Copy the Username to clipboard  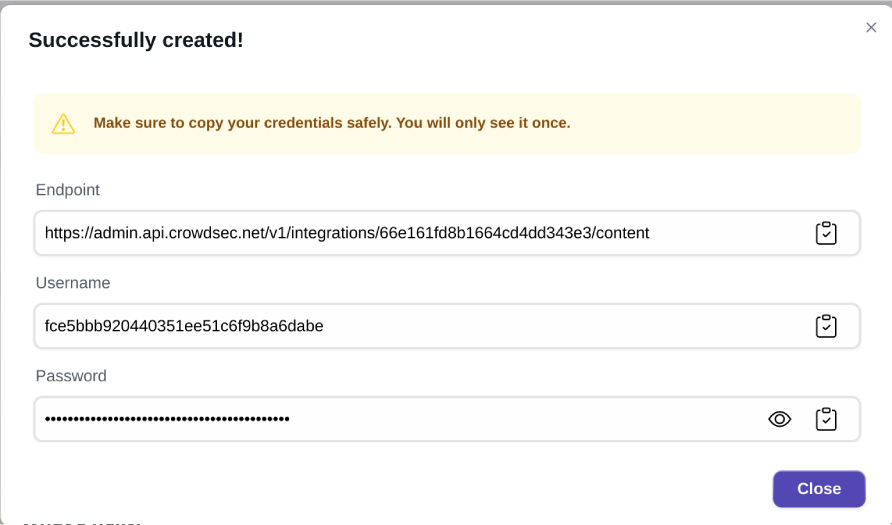click(x=826, y=326)
